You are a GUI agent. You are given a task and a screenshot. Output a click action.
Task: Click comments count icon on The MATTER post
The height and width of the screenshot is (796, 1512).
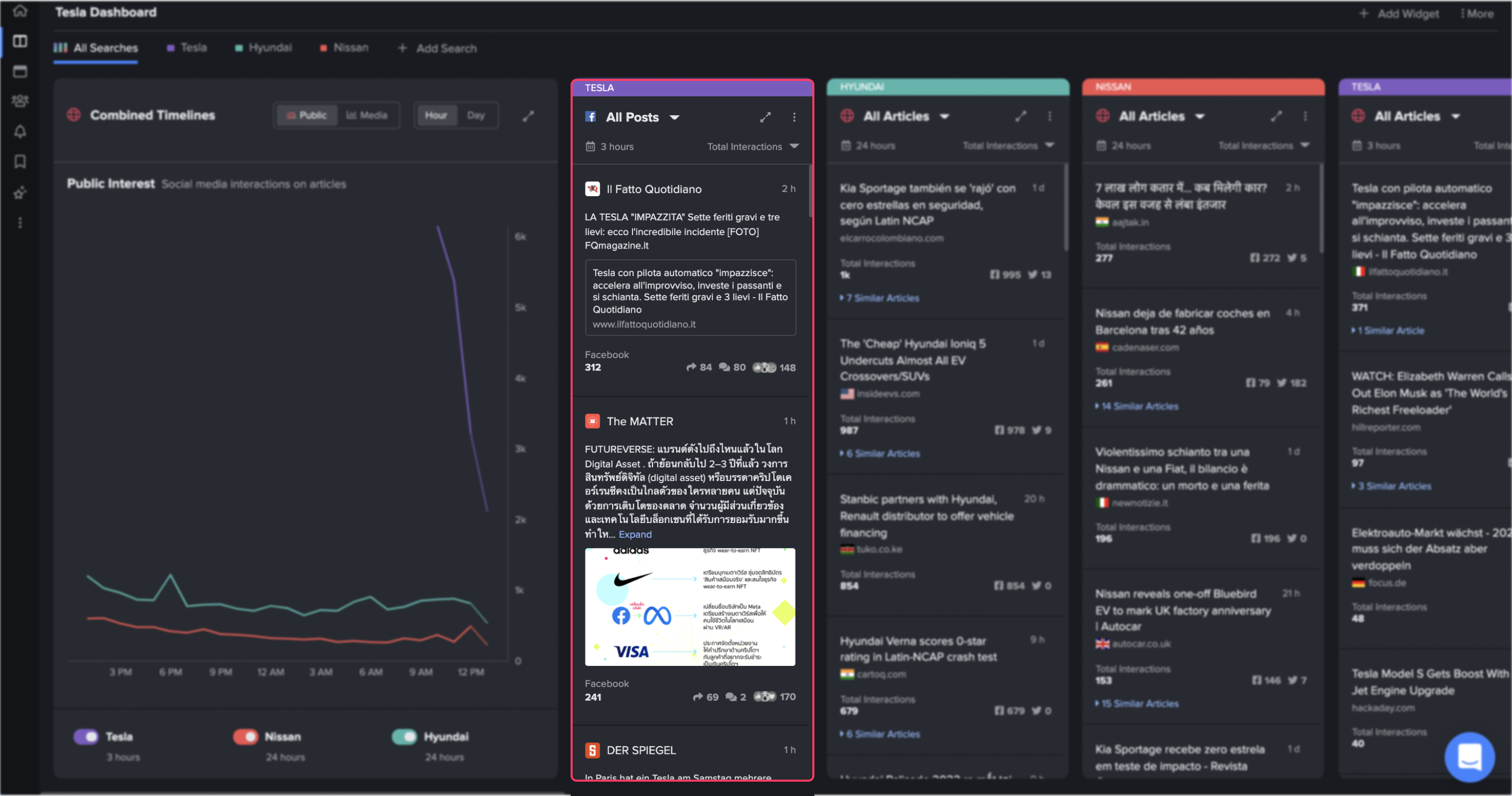[x=731, y=697]
